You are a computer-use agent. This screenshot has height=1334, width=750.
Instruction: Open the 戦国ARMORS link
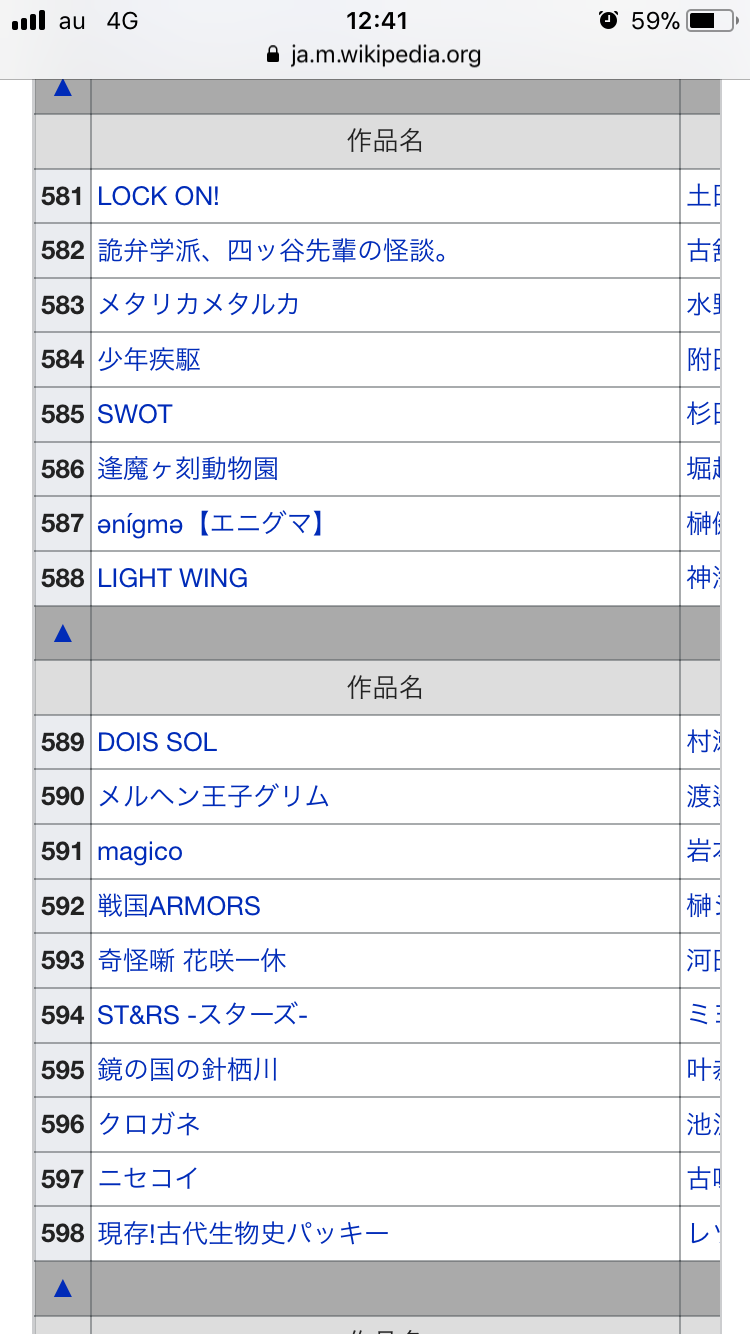click(179, 906)
